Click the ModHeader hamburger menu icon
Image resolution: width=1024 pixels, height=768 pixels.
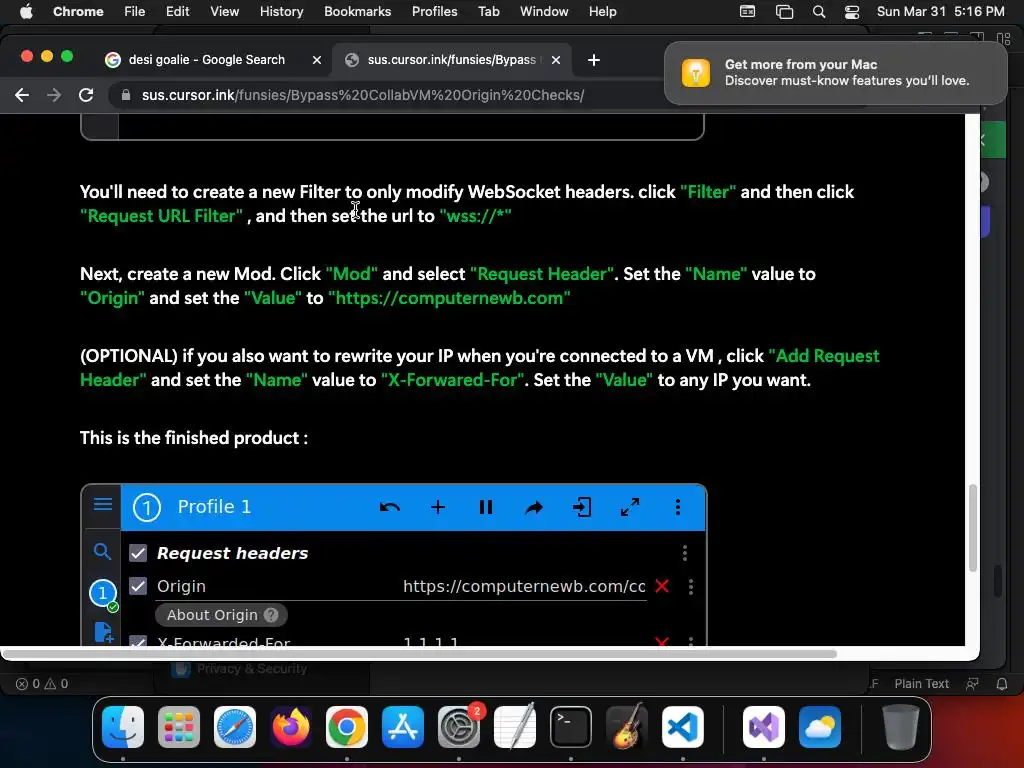103,505
